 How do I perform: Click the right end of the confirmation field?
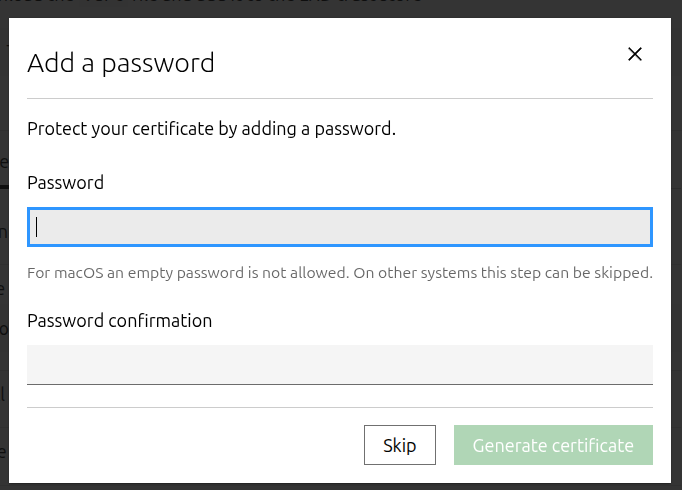[640, 363]
